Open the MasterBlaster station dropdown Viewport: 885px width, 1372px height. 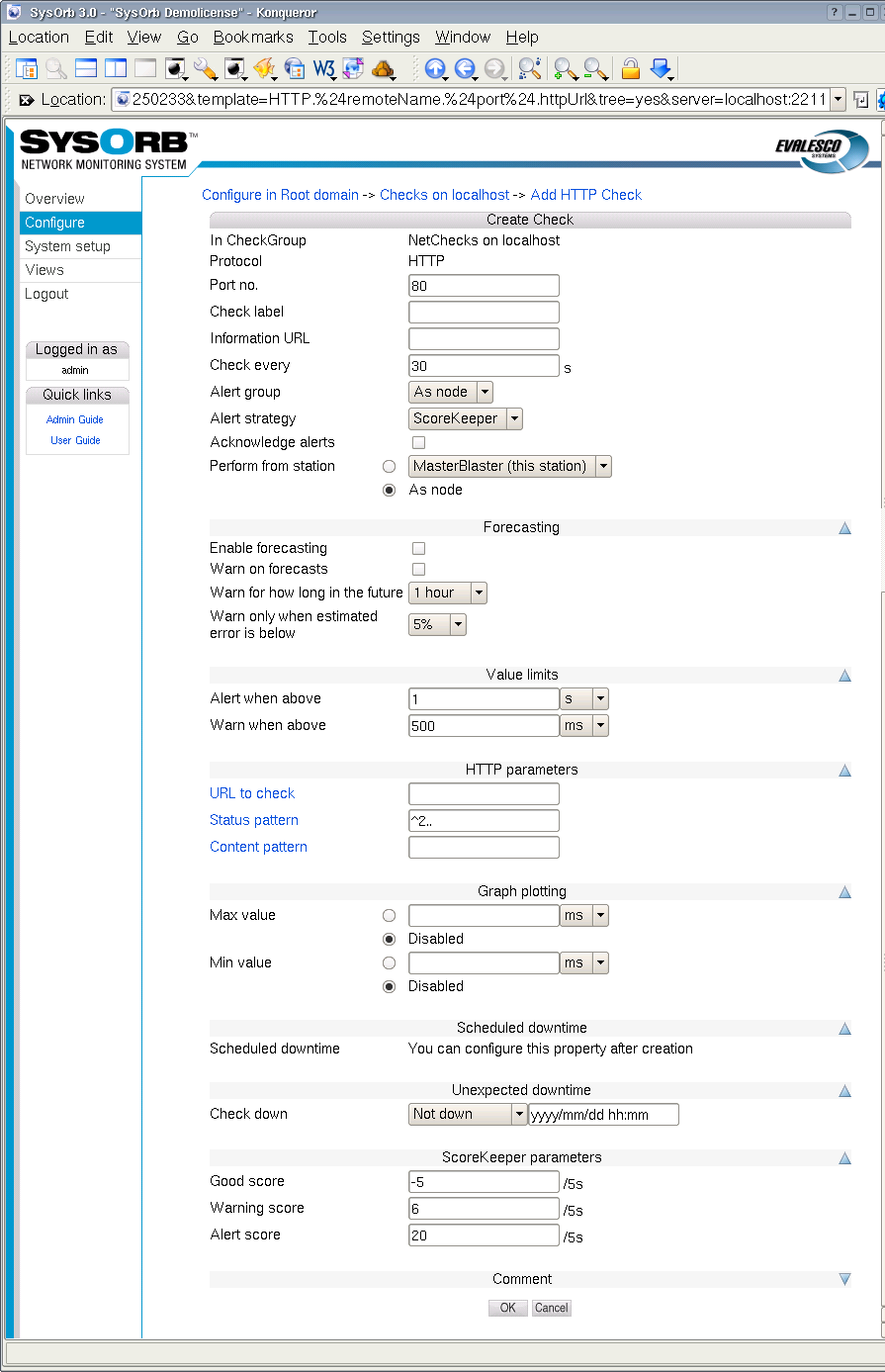pos(510,466)
